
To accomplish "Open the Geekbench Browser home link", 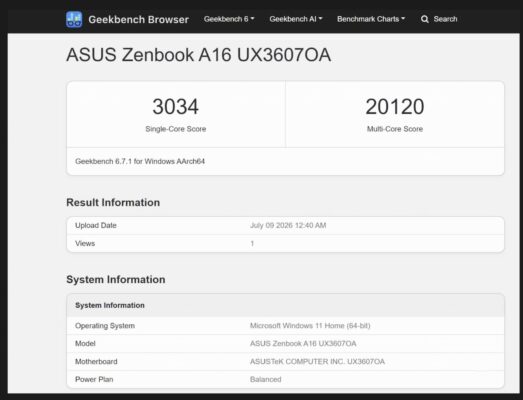I will [138, 19].
